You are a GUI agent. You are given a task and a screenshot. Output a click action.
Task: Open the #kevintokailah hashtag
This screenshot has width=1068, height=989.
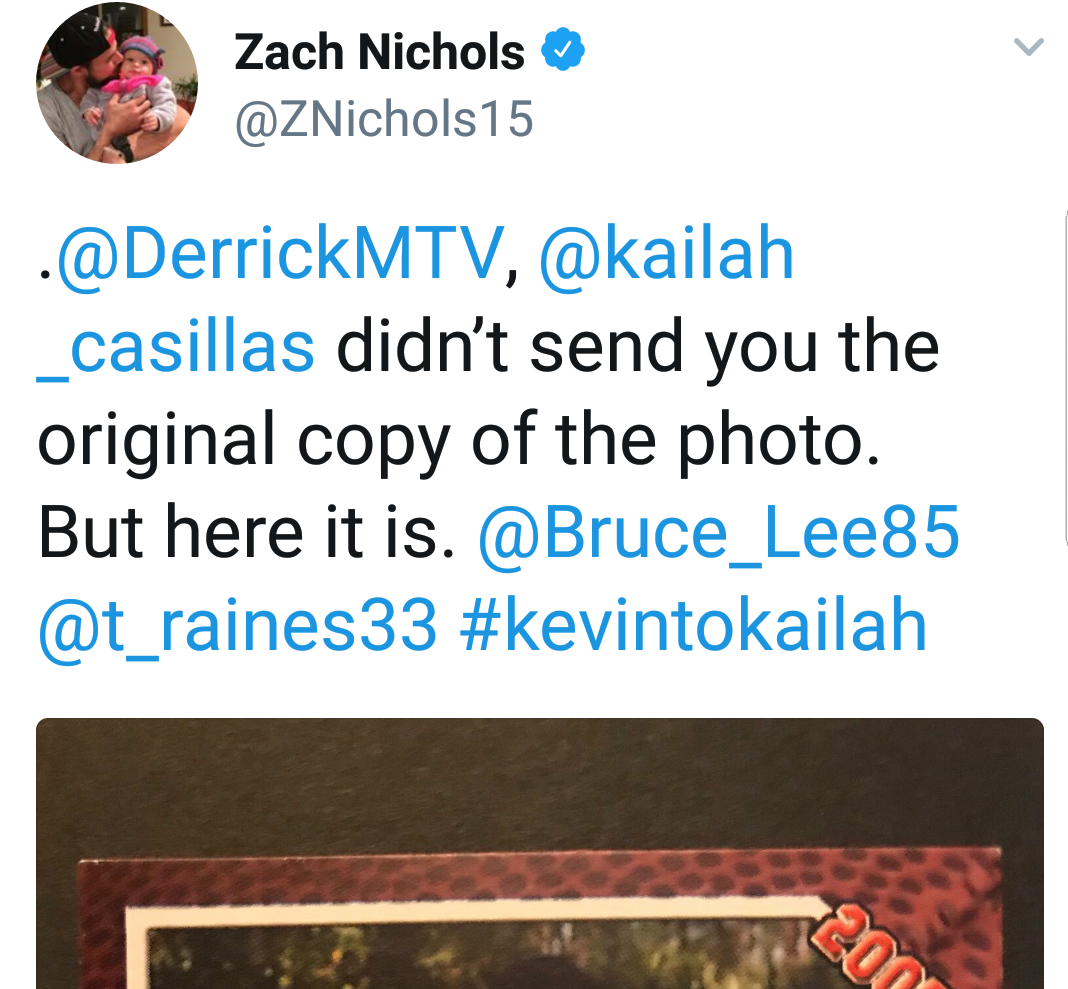693,625
